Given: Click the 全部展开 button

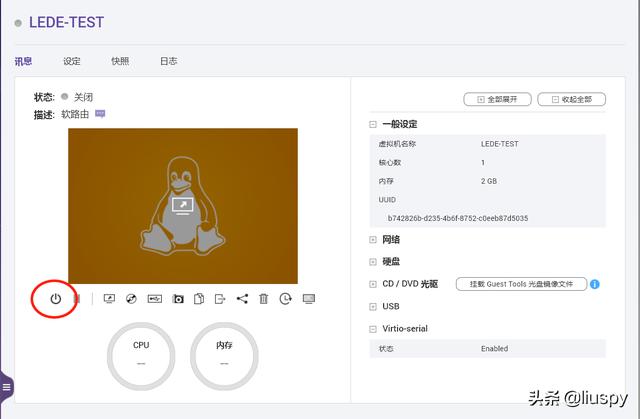Looking at the screenshot, I should coord(498,99).
